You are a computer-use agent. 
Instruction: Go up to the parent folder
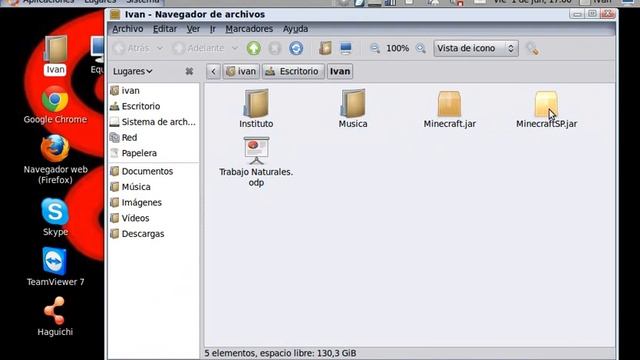(x=253, y=48)
